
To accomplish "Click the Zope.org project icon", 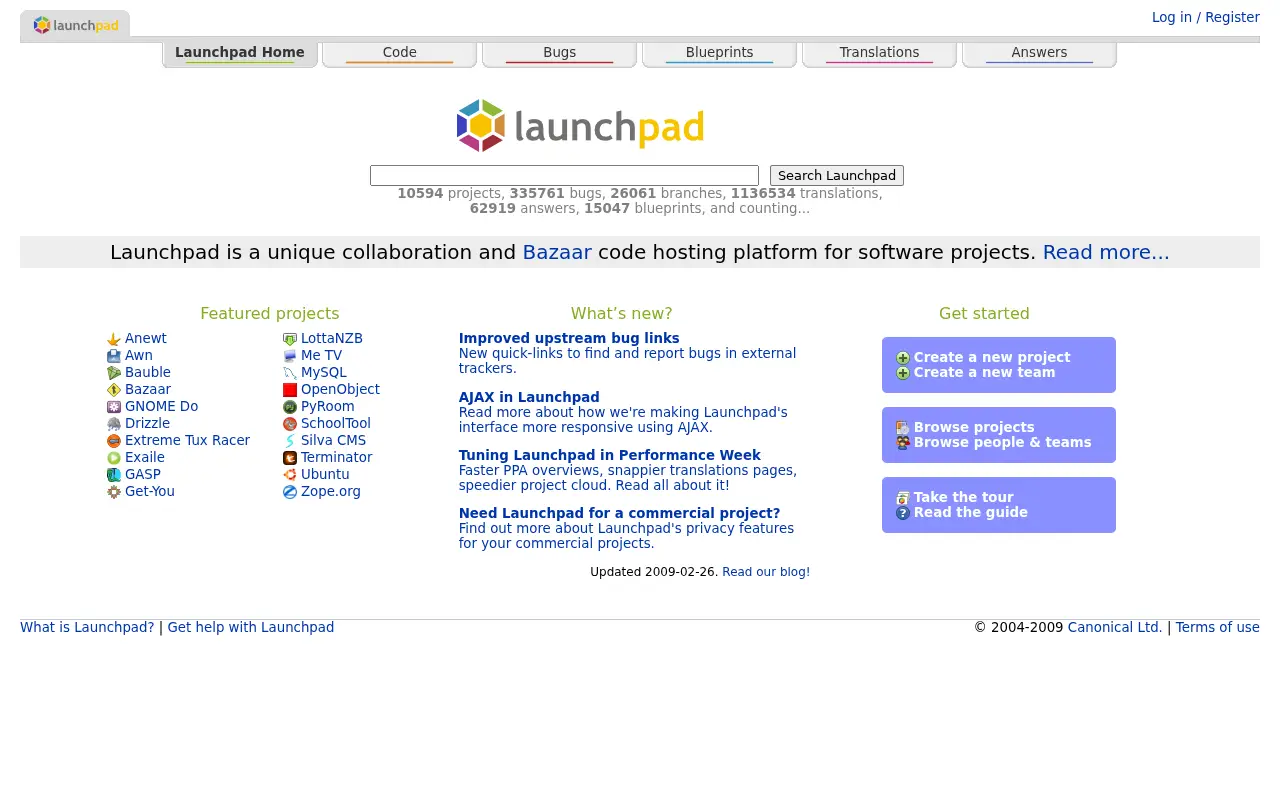I will point(290,492).
